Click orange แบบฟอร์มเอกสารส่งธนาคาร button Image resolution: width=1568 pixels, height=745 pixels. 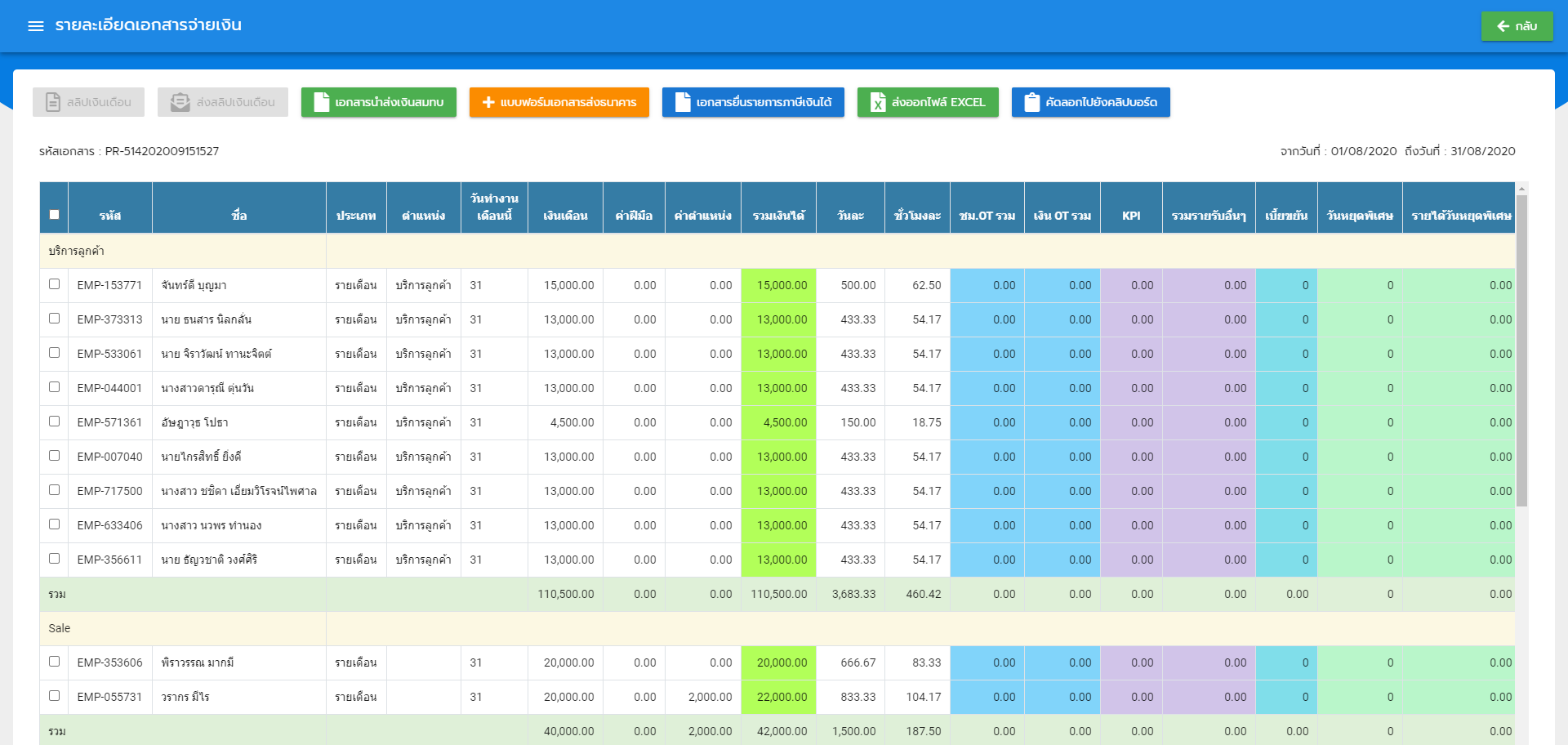pos(559,102)
